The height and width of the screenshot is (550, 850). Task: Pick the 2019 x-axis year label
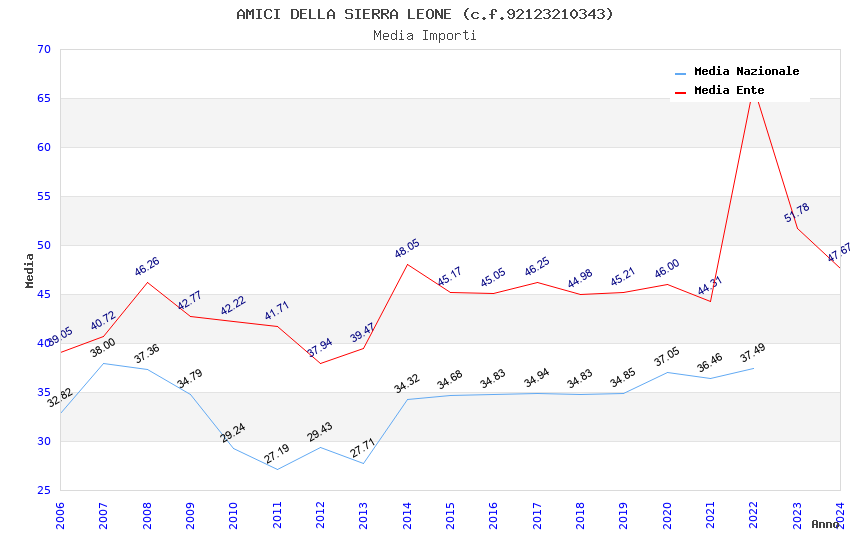(x=624, y=515)
